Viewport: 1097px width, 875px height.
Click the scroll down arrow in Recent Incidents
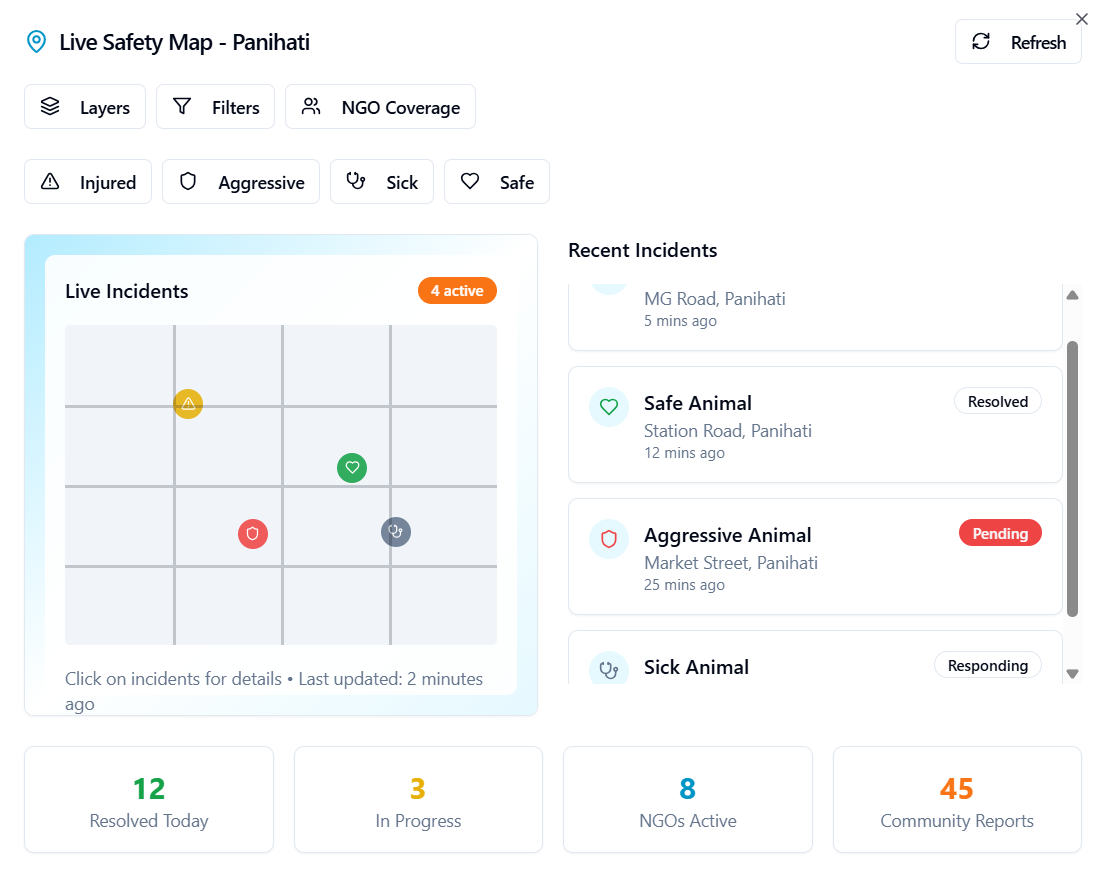[x=1073, y=674]
